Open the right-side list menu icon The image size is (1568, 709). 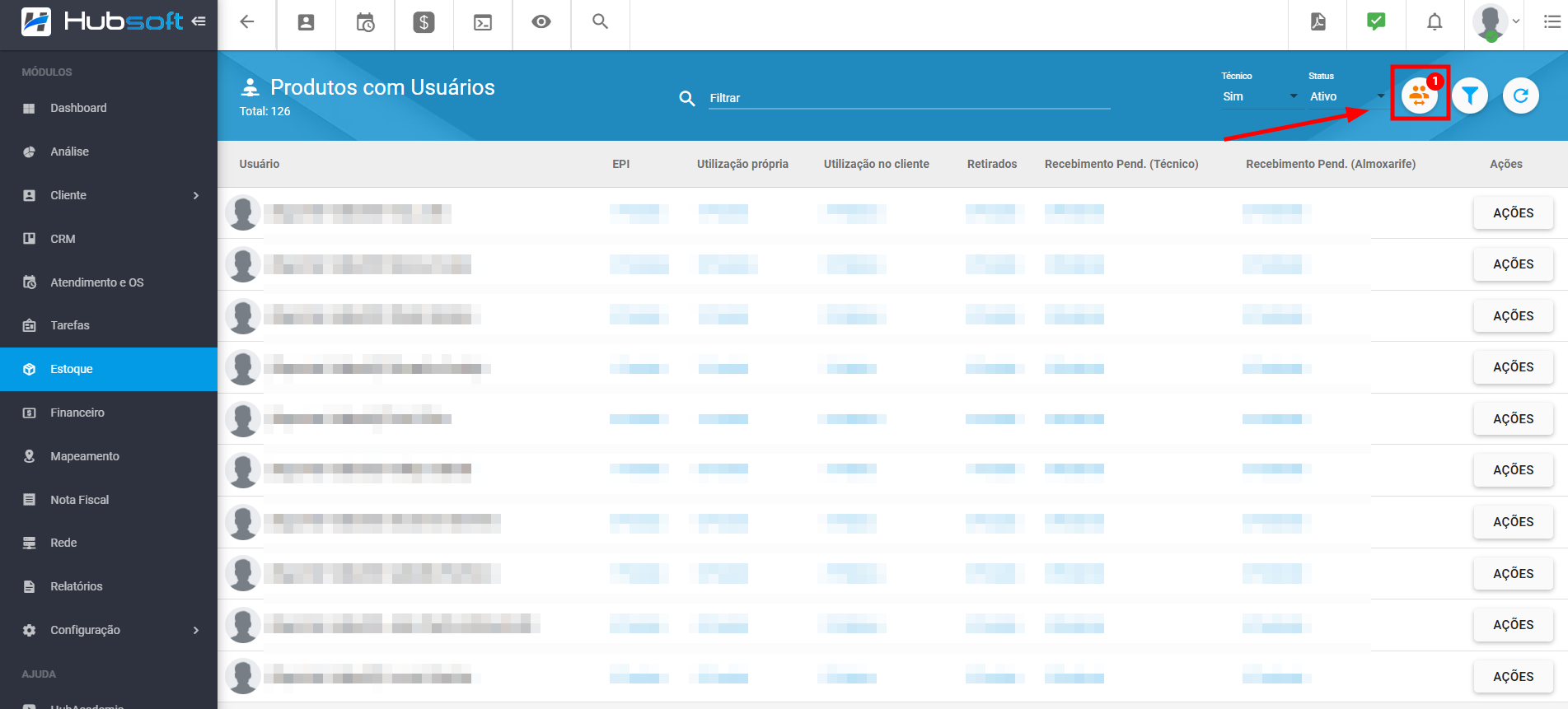[x=1552, y=22]
